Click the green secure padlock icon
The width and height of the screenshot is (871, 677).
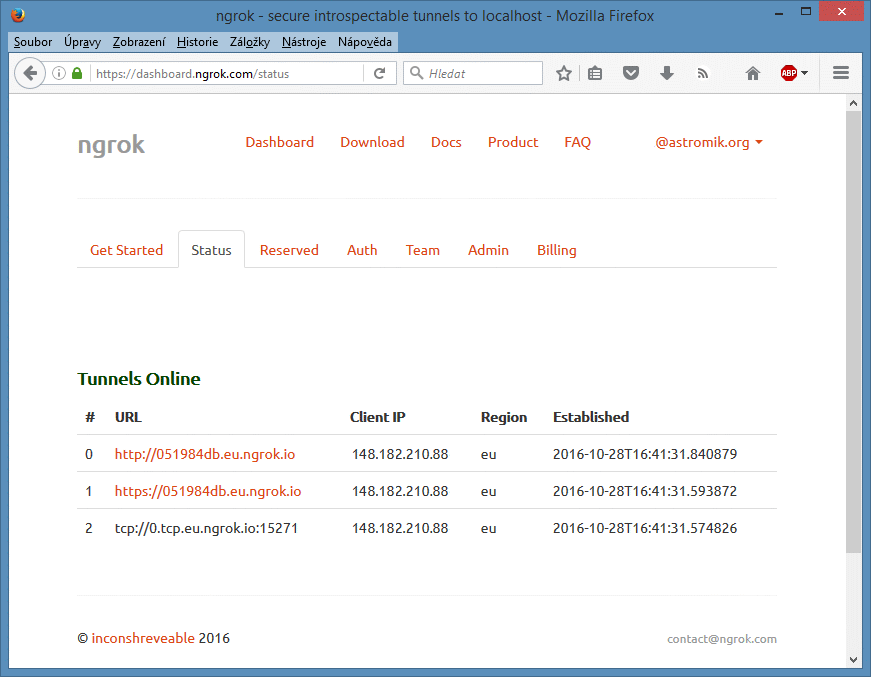[77, 73]
